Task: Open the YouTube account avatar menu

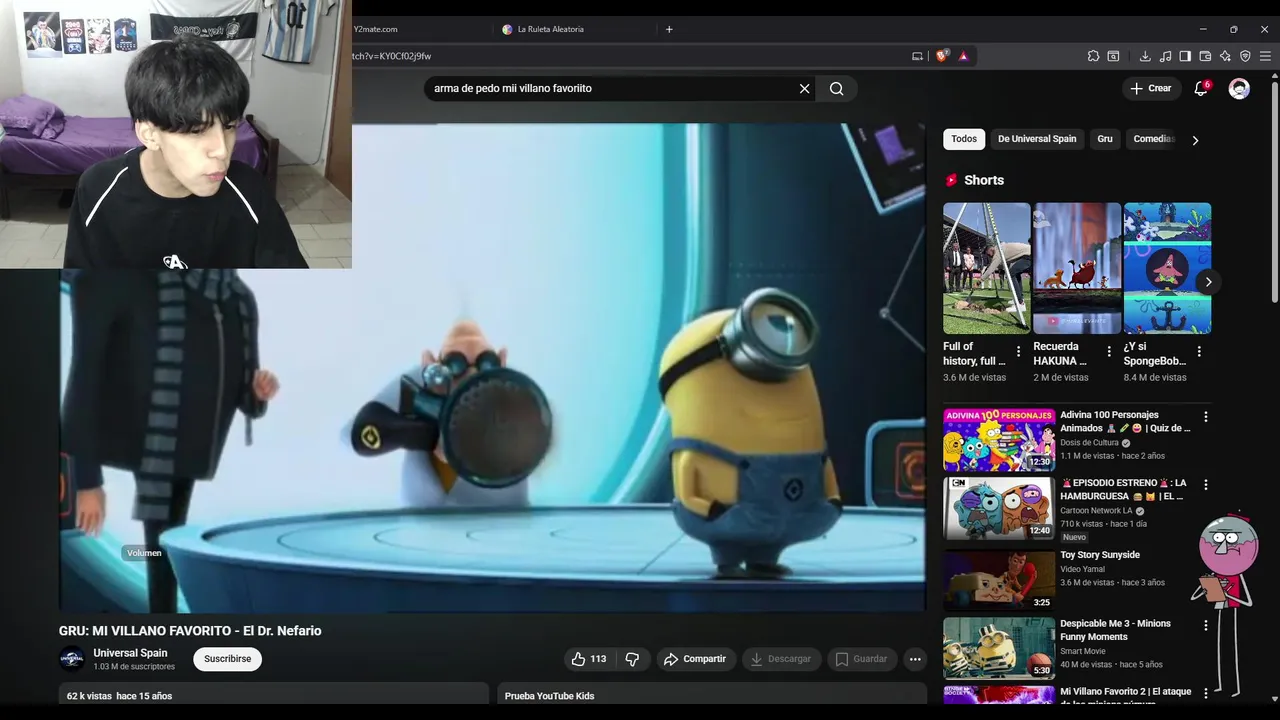Action: click(1239, 88)
